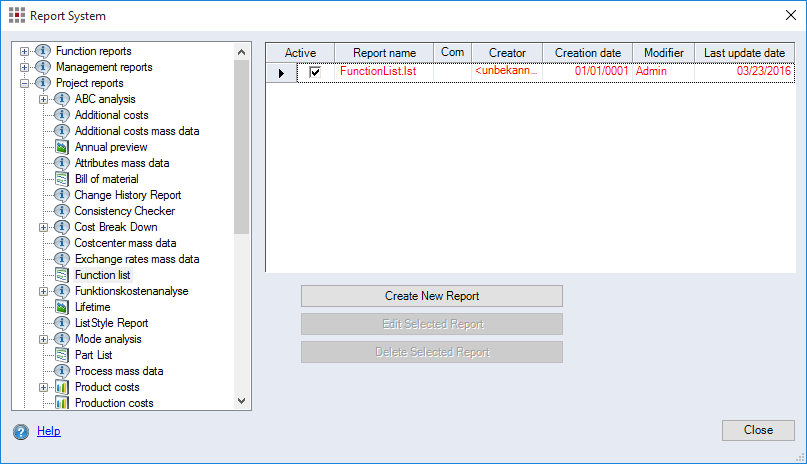This screenshot has width=807, height=464.
Task: Select the FunctionList.lst row selector arrow
Action: coord(282,73)
